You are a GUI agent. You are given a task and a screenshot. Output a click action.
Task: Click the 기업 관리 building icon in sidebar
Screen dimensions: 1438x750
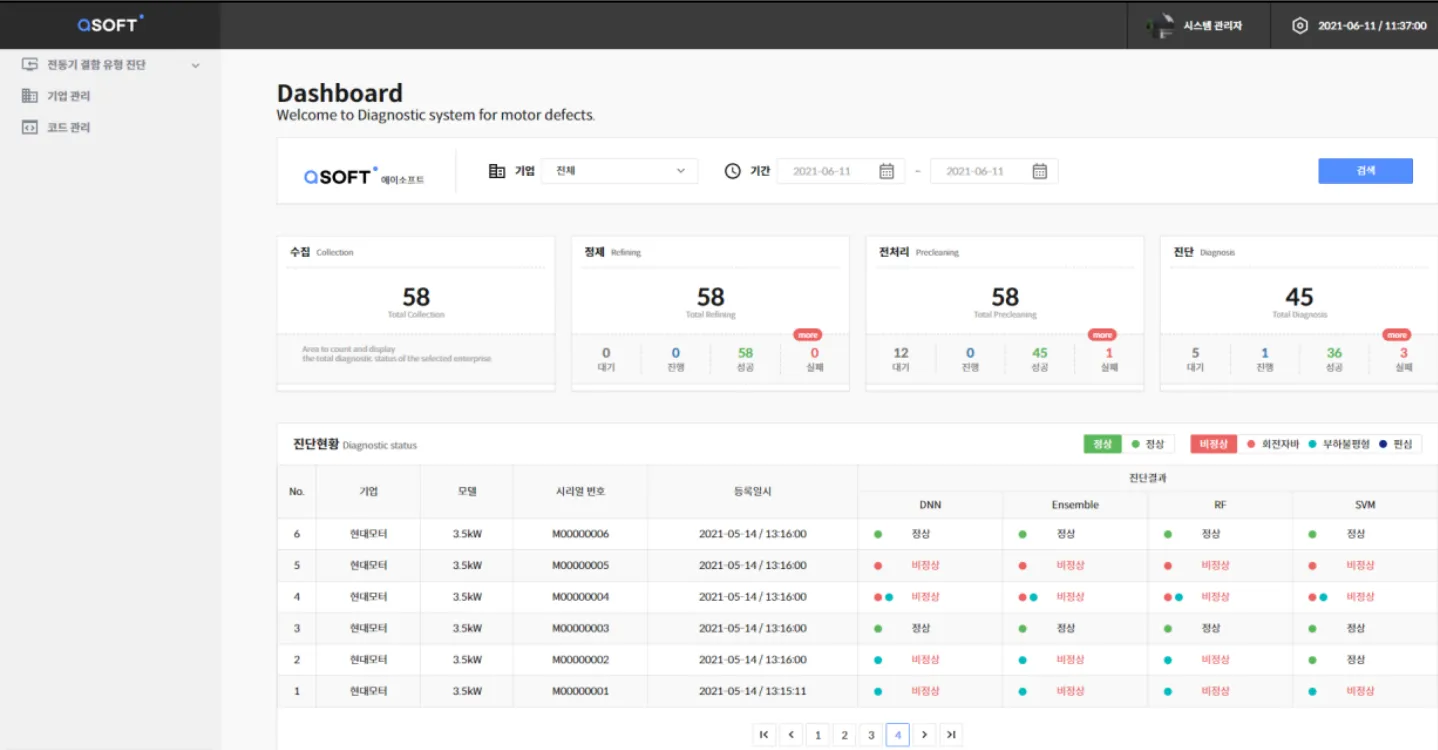pos(30,96)
